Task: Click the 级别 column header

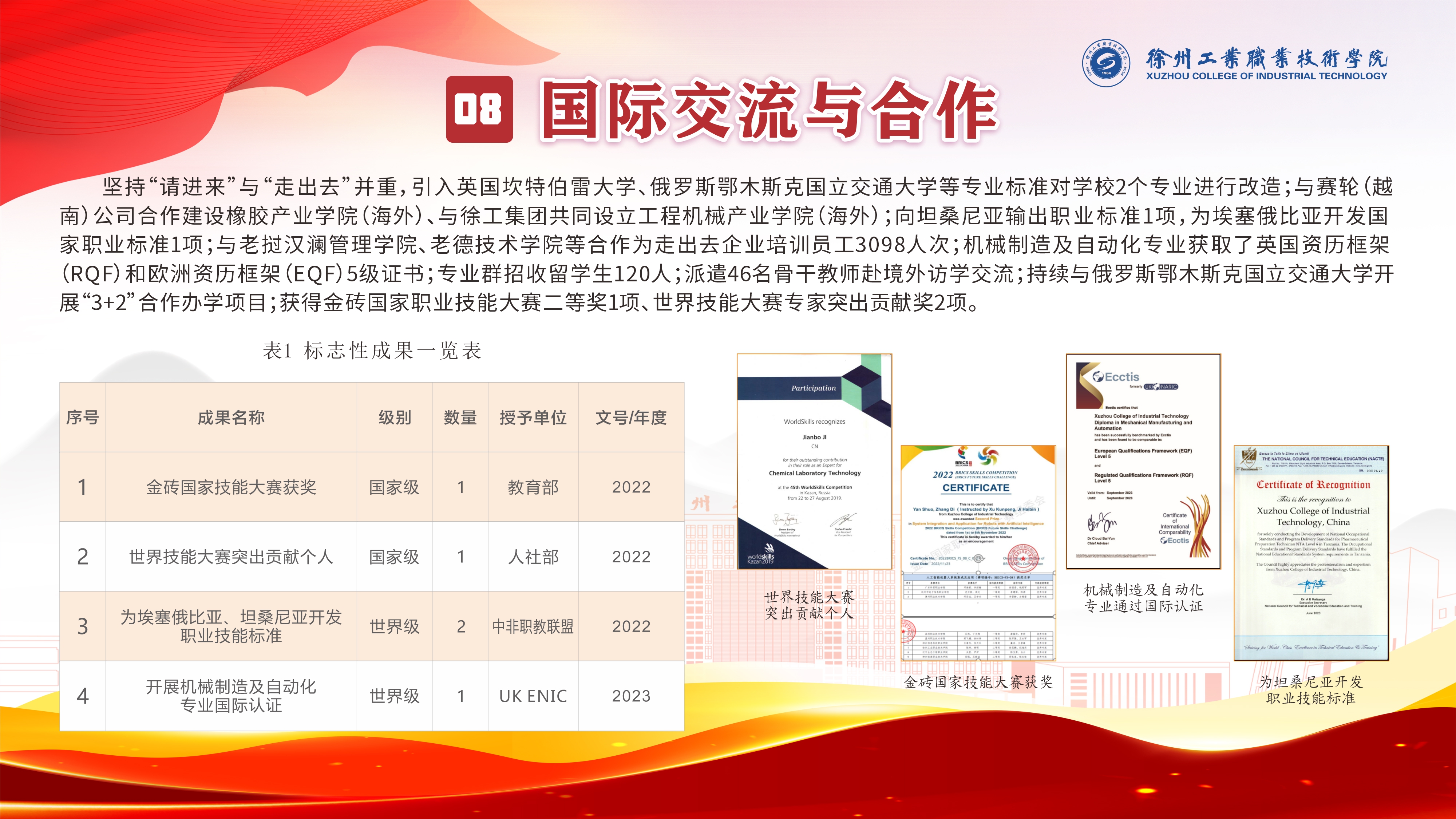Action: coord(395,418)
